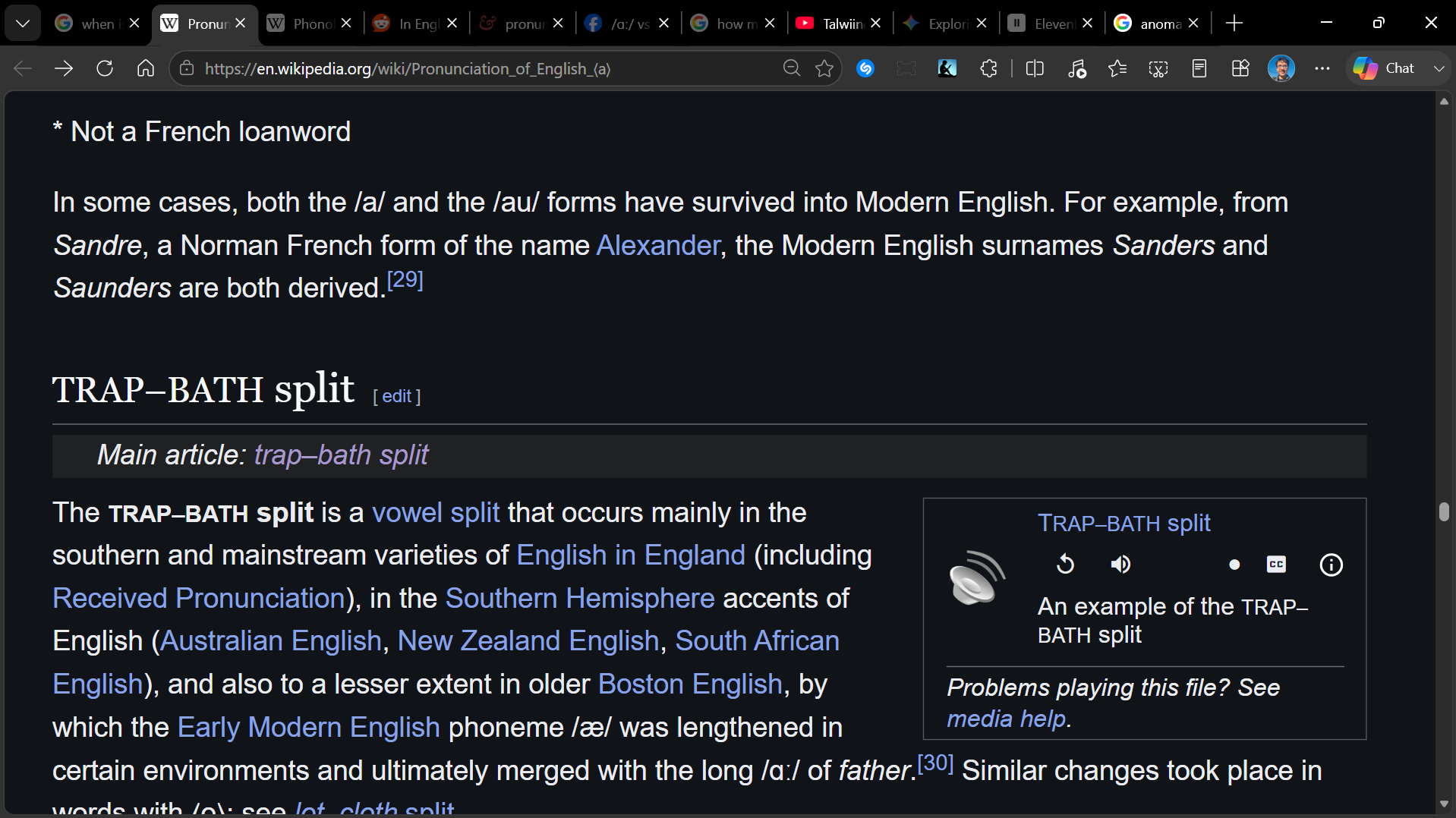The height and width of the screenshot is (818, 1456).
Task: Open the media help link
Action: coord(1007,719)
